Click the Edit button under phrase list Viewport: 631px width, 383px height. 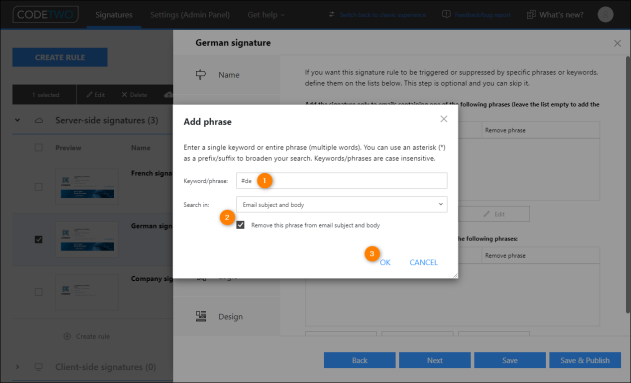(x=494, y=214)
